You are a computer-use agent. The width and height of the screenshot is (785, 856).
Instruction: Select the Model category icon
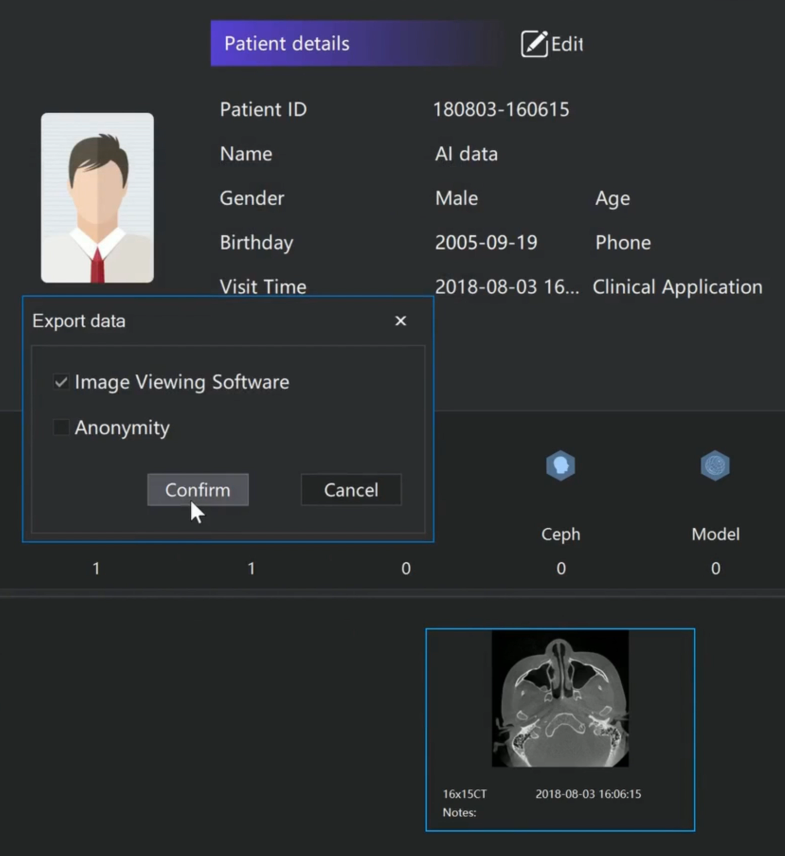[715, 466]
